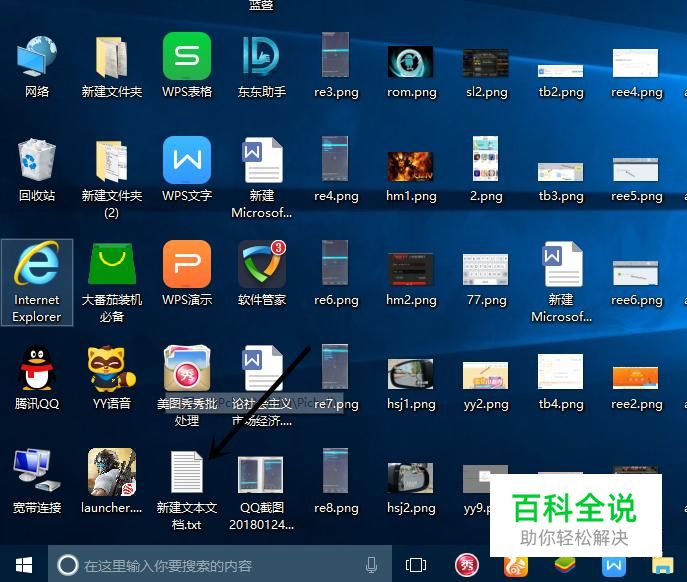This screenshot has height=582, width=687.
Task: Open the Windows Start menu
Action: (x=24, y=565)
